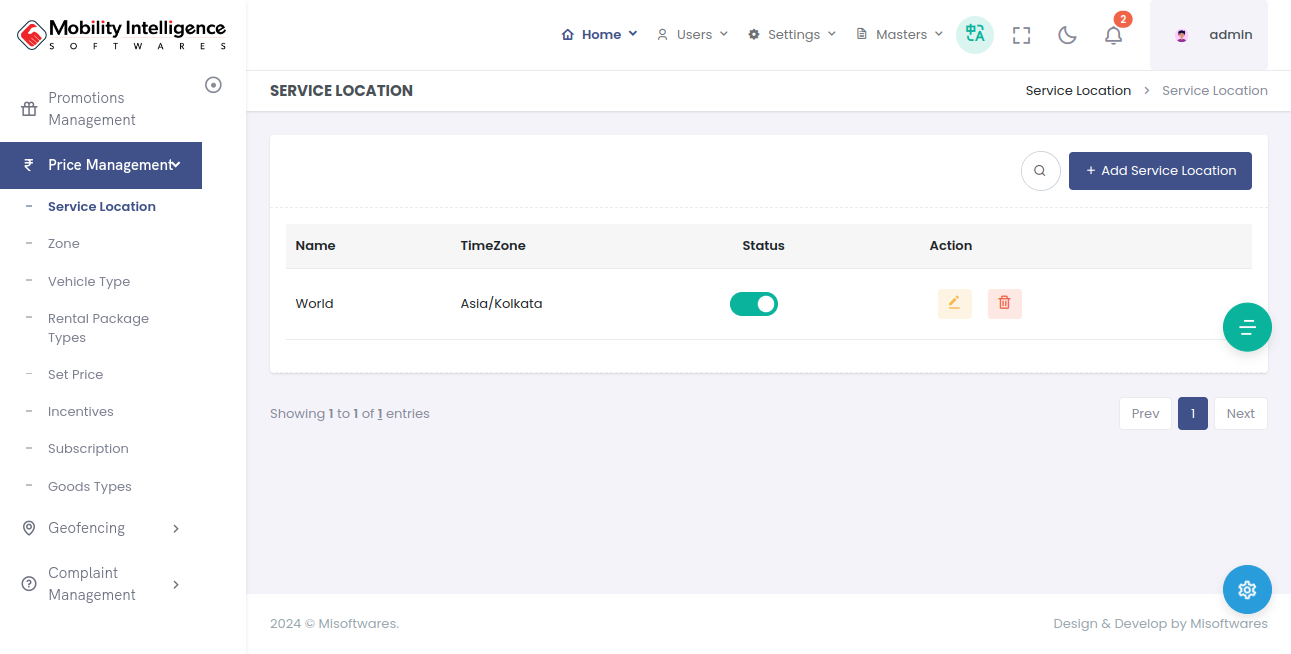The width and height of the screenshot is (1291, 654).
Task: Delete the World service location
Action: [x=1004, y=303]
